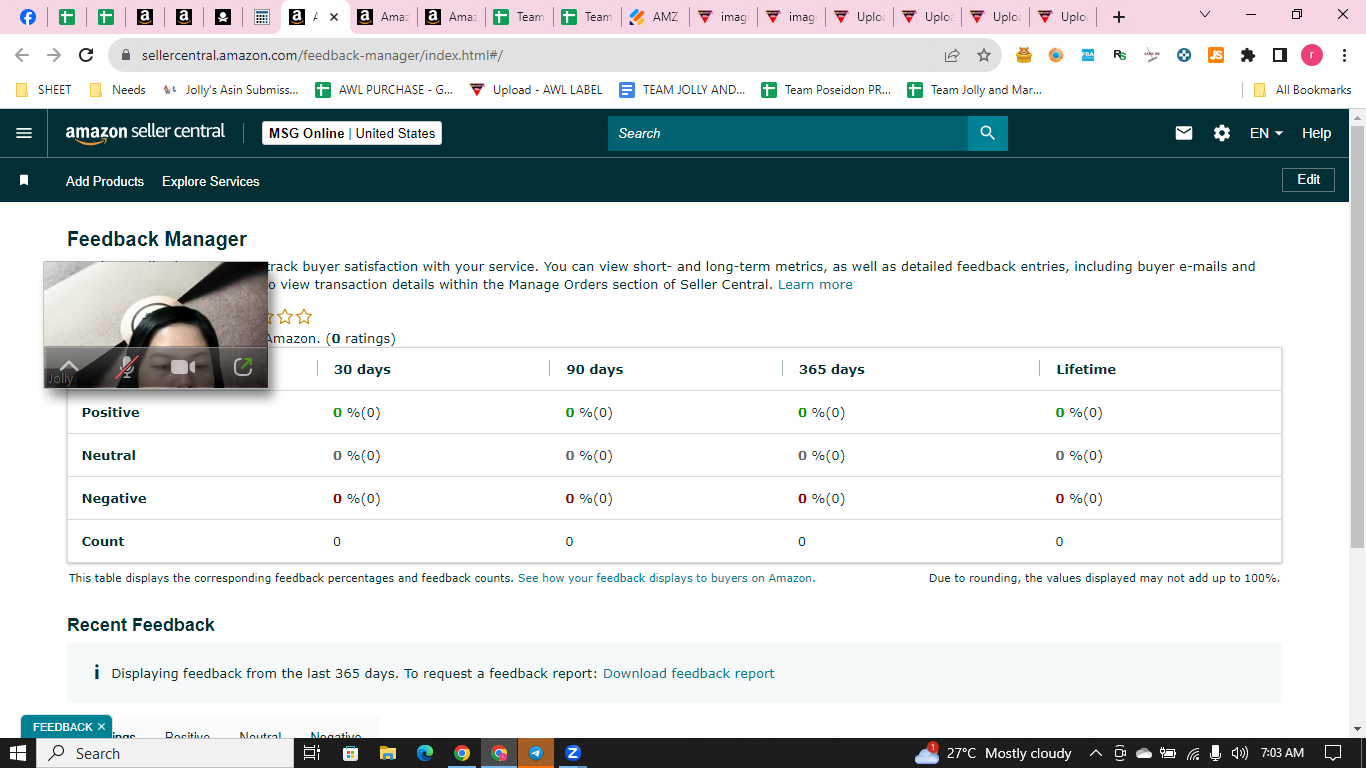The image size is (1366, 768).
Task: Open Upload - AWL LABEL bookmark
Action: 536,90
